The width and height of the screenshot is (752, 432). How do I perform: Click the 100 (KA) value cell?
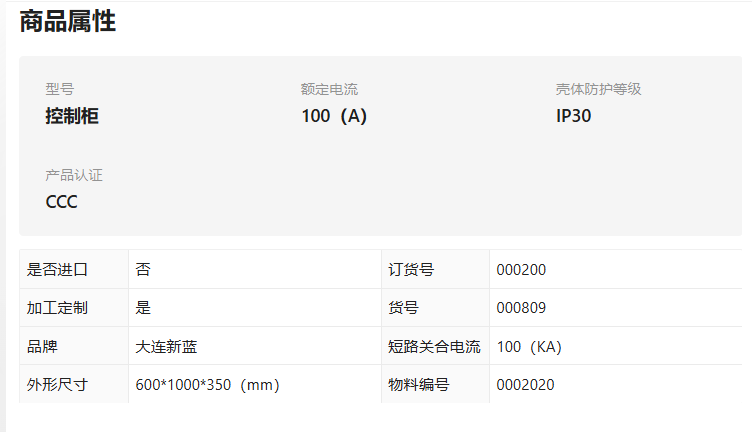(x=616, y=346)
